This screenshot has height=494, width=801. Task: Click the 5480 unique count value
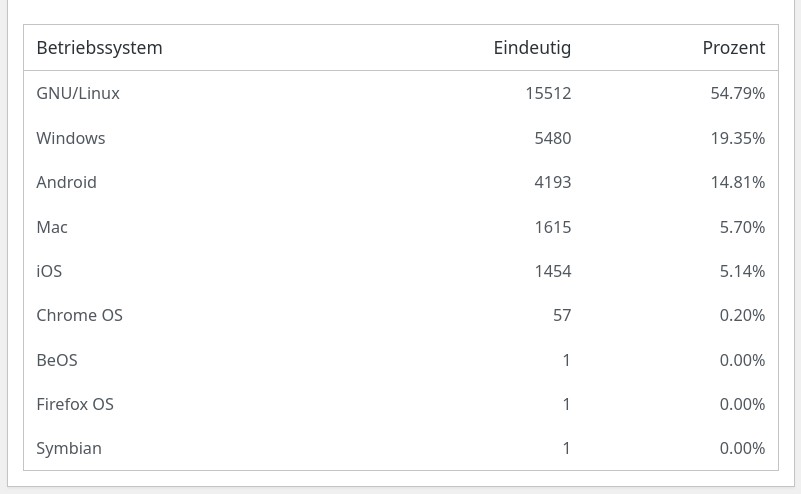coord(552,138)
